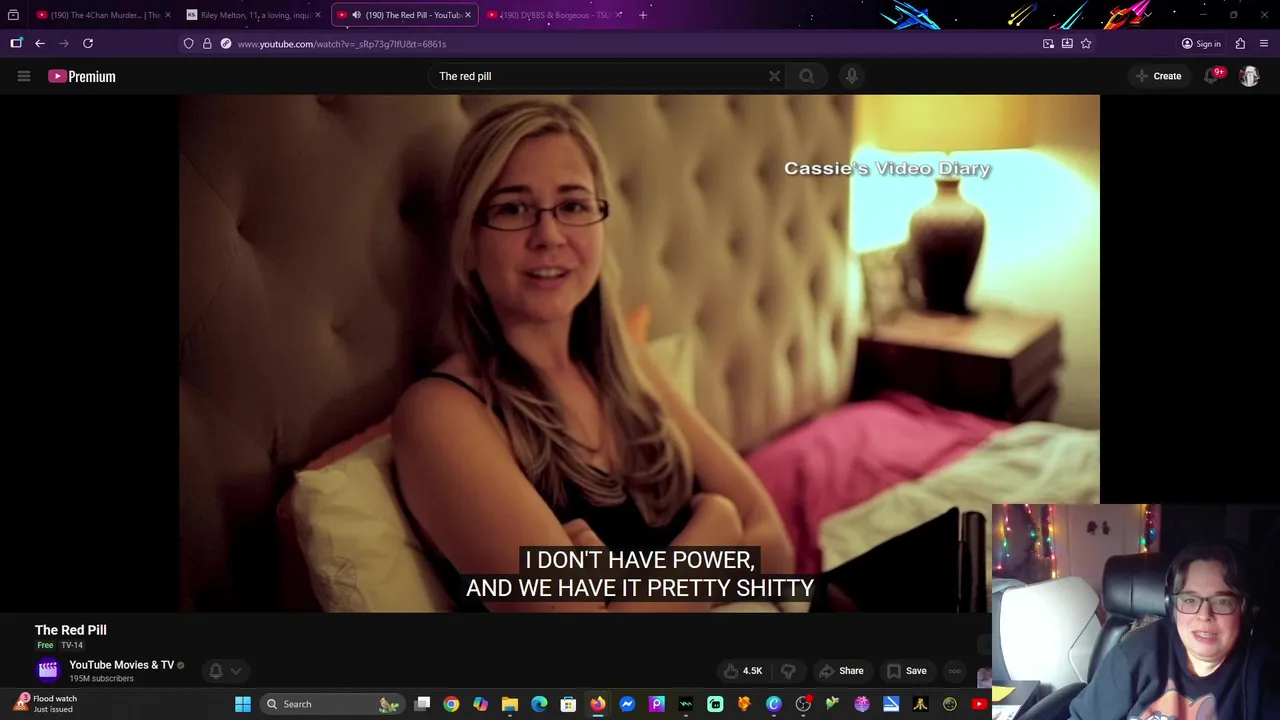Launch Google Chrome from the taskbar

[451, 704]
